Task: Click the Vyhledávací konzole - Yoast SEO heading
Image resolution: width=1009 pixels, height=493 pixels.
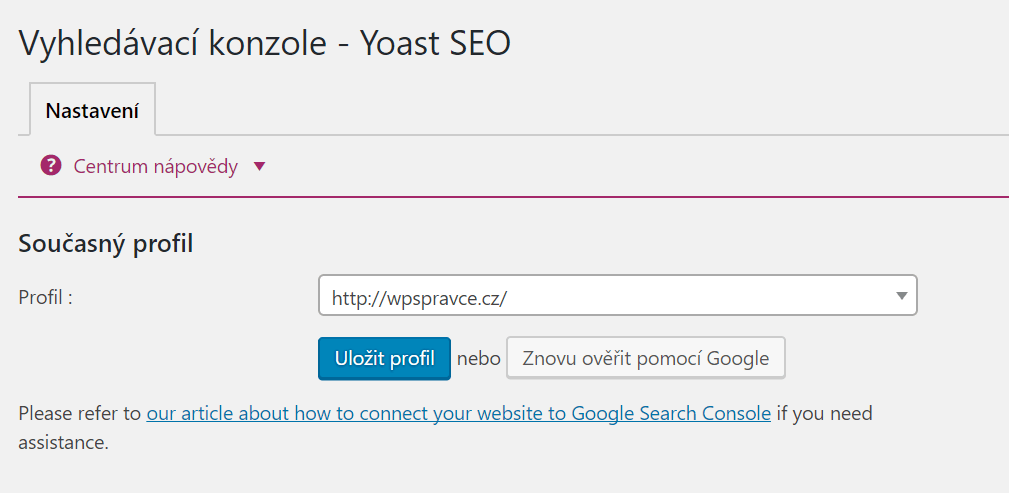Action: pos(264,44)
